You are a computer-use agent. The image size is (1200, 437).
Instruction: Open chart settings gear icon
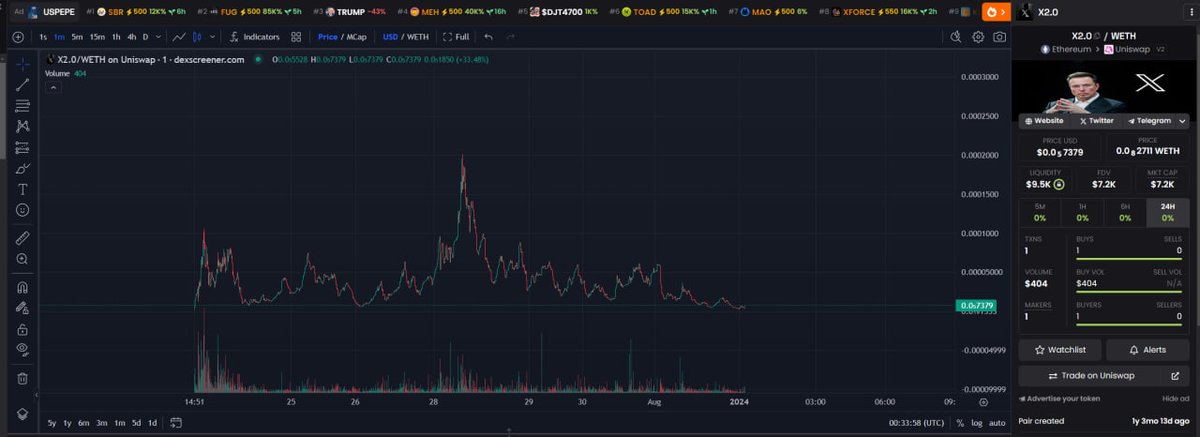point(977,37)
